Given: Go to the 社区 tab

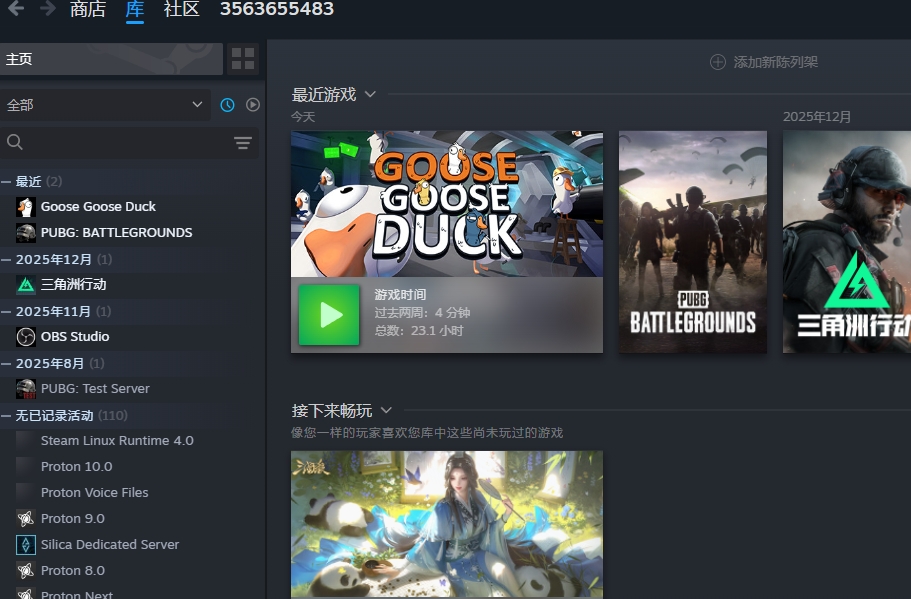Looking at the screenshot, I should [181, 10].
